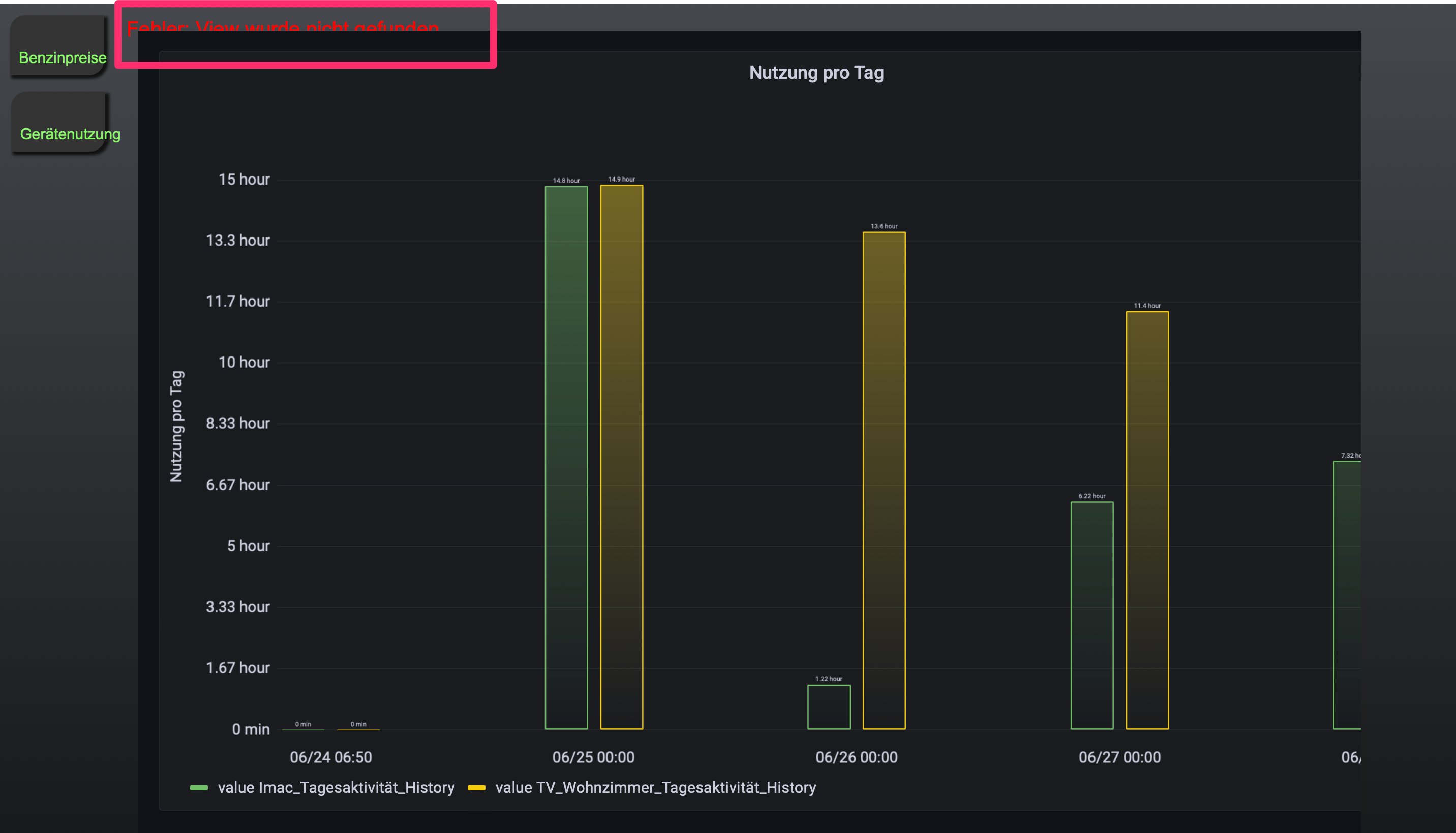
Task: Open the Nutzung pro Tag panel title menu
Action: point(815,73)
